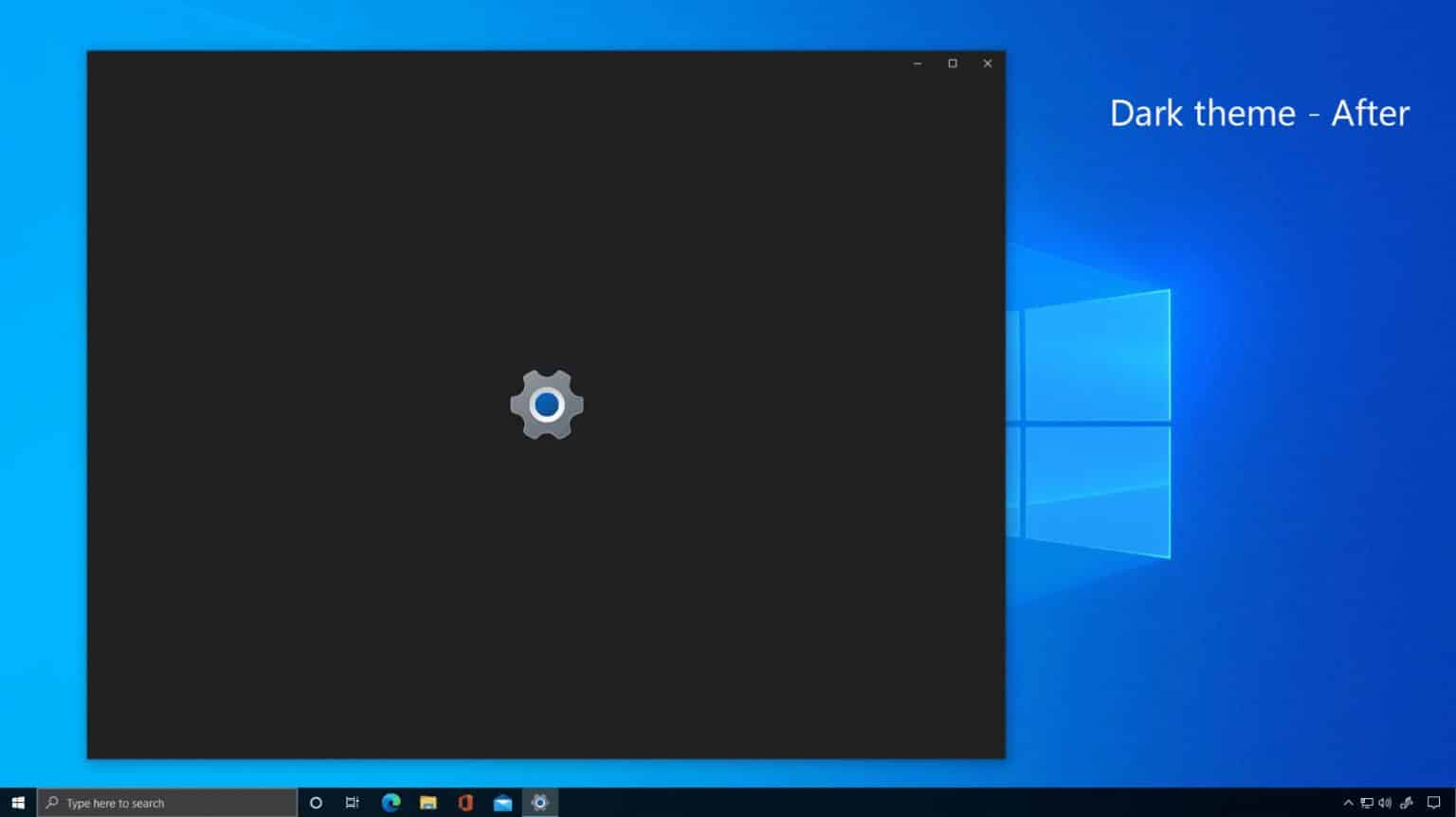This screenshot has height=817, width=1456.
Task: Click the network icon in the system tray
Action: tap(1368, 803)
